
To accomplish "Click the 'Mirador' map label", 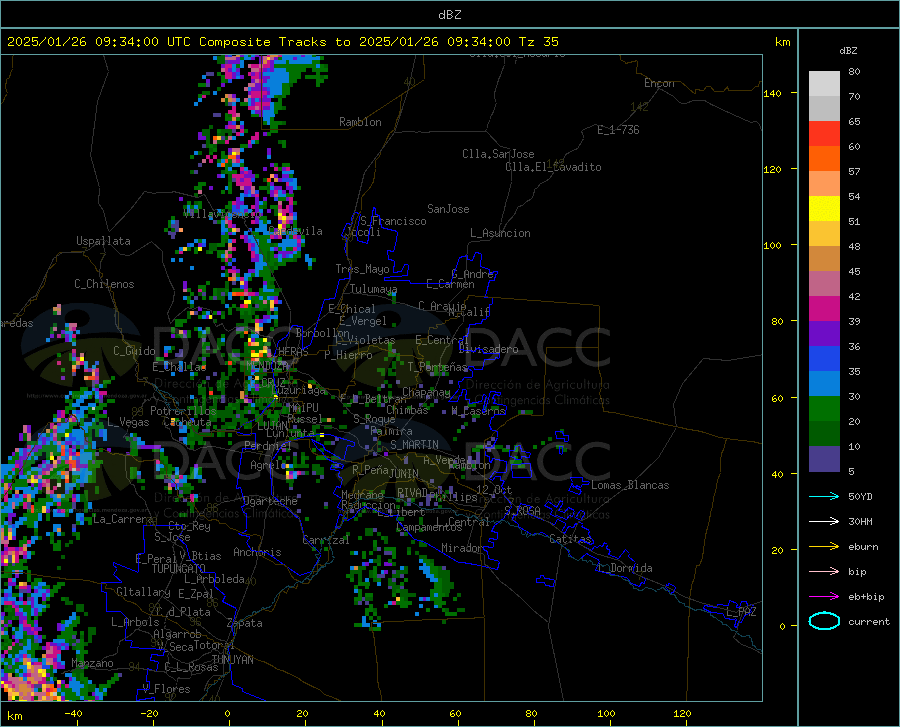I will (461, 548).
